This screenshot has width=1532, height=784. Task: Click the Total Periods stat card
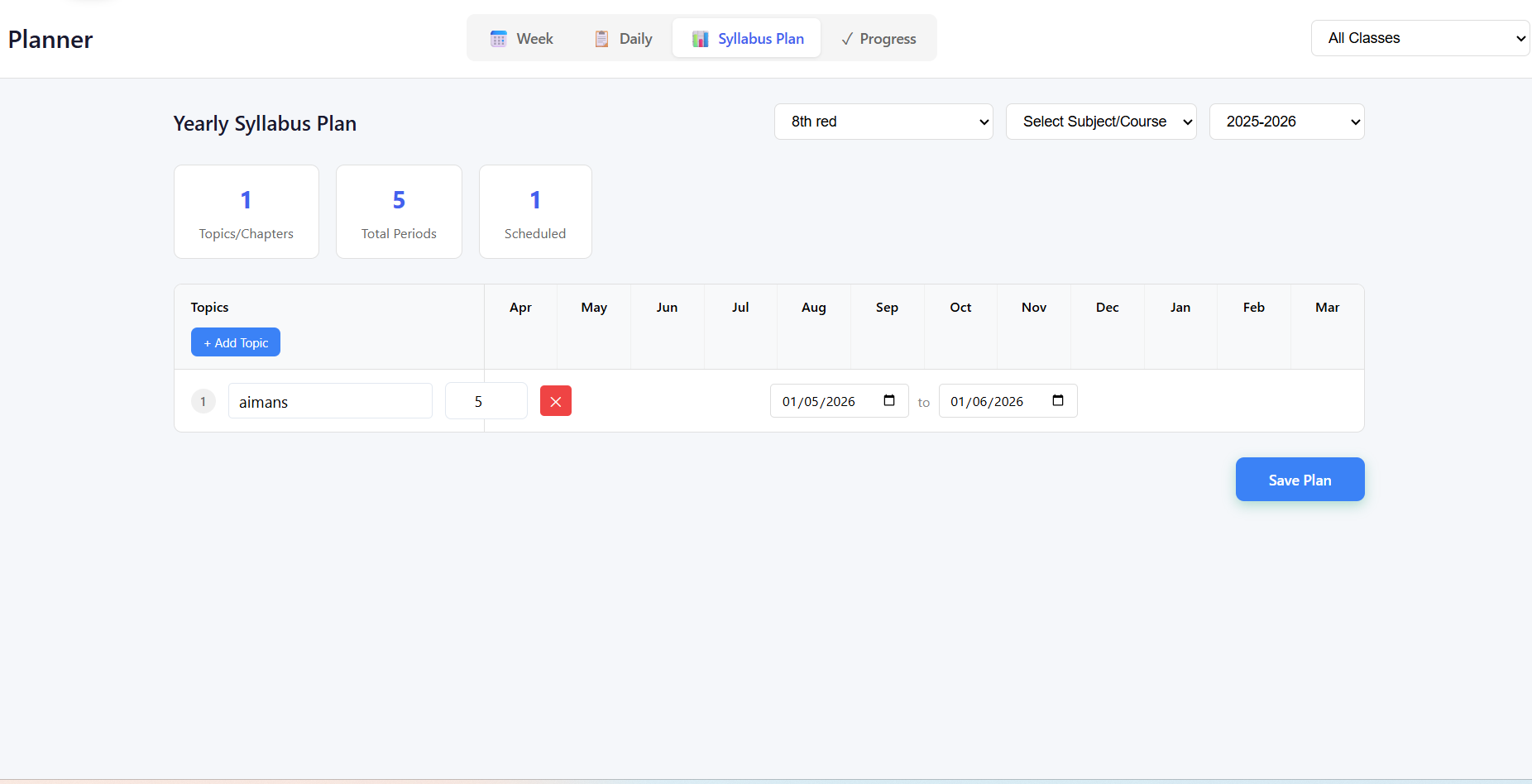point(399,212)
